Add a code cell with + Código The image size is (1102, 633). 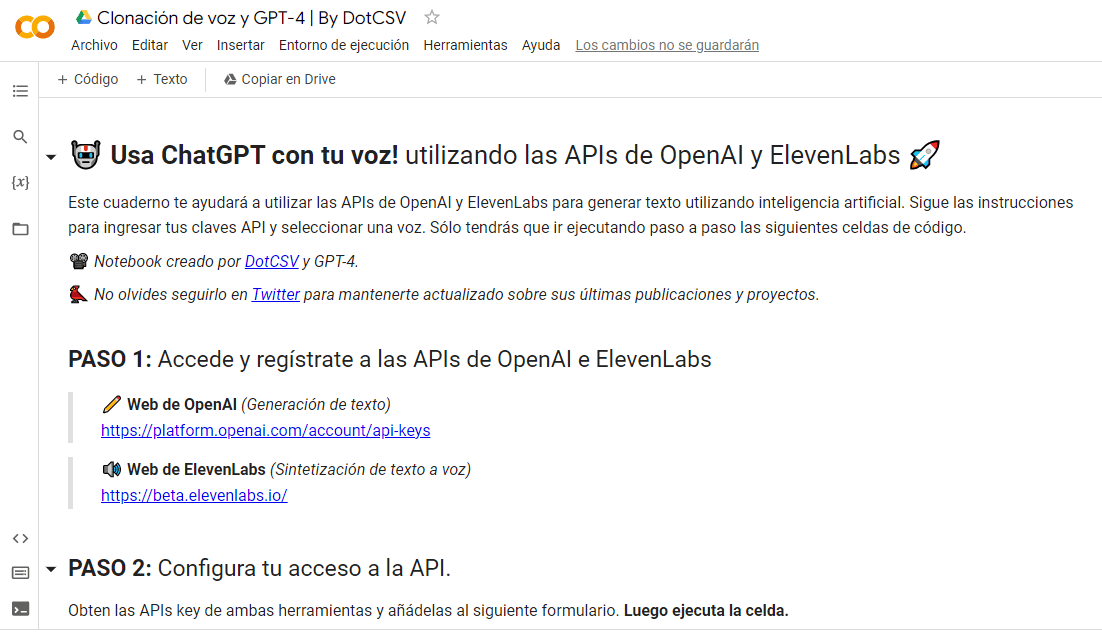coord(87,79)
